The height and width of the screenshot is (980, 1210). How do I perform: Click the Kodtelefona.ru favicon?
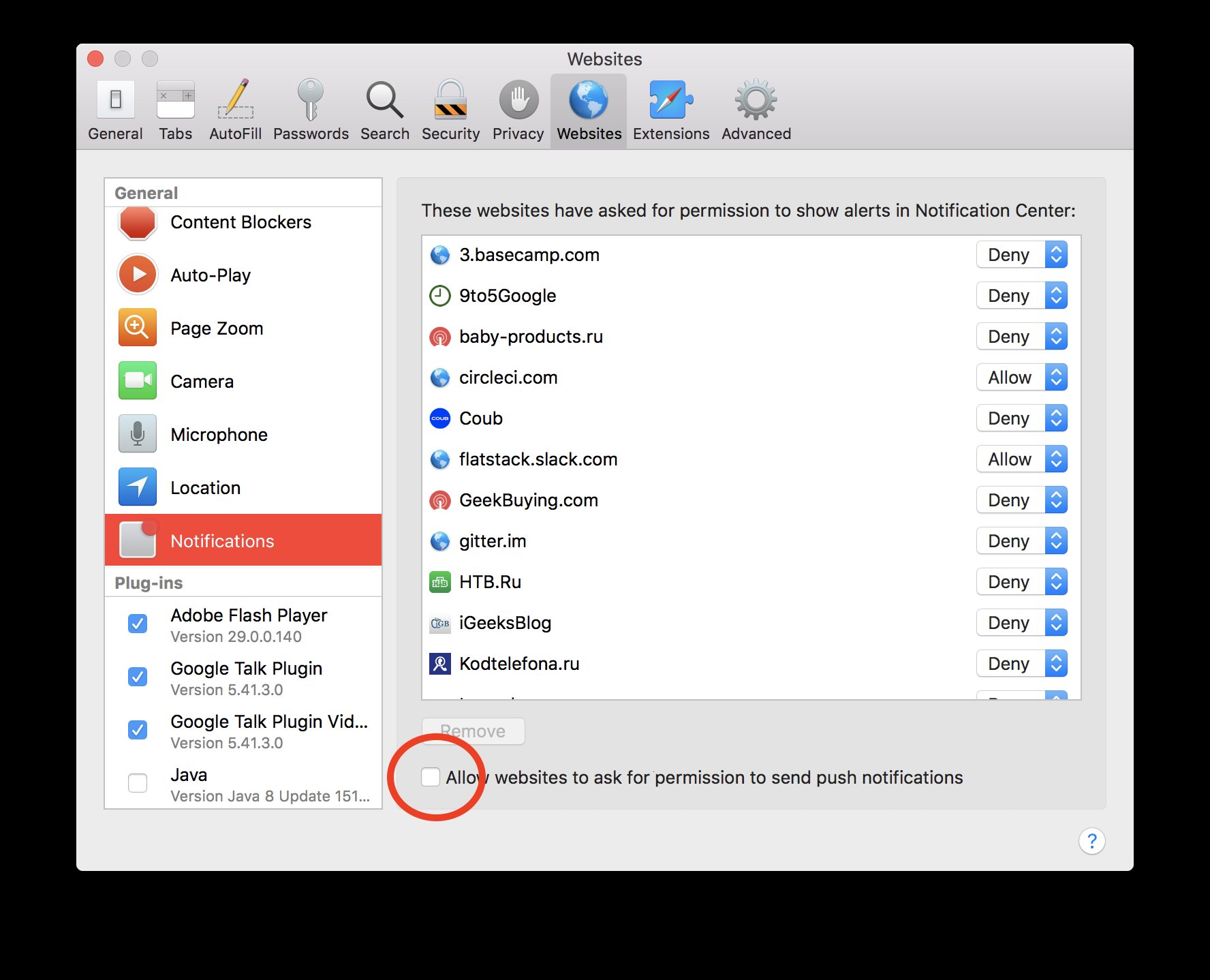(440, 664)
